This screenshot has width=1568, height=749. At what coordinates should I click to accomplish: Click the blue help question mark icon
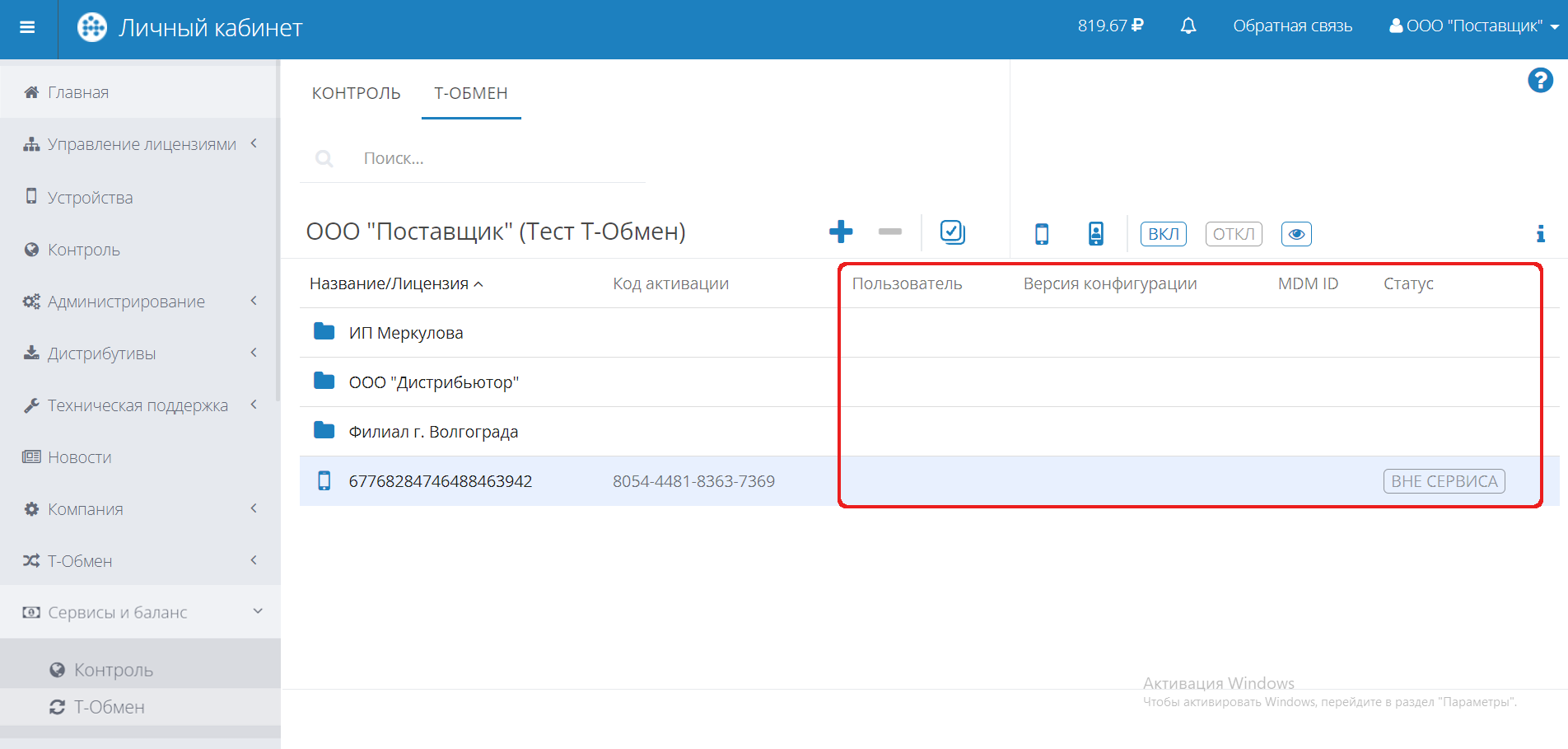pyautogui.click(x=1540, y=80)
